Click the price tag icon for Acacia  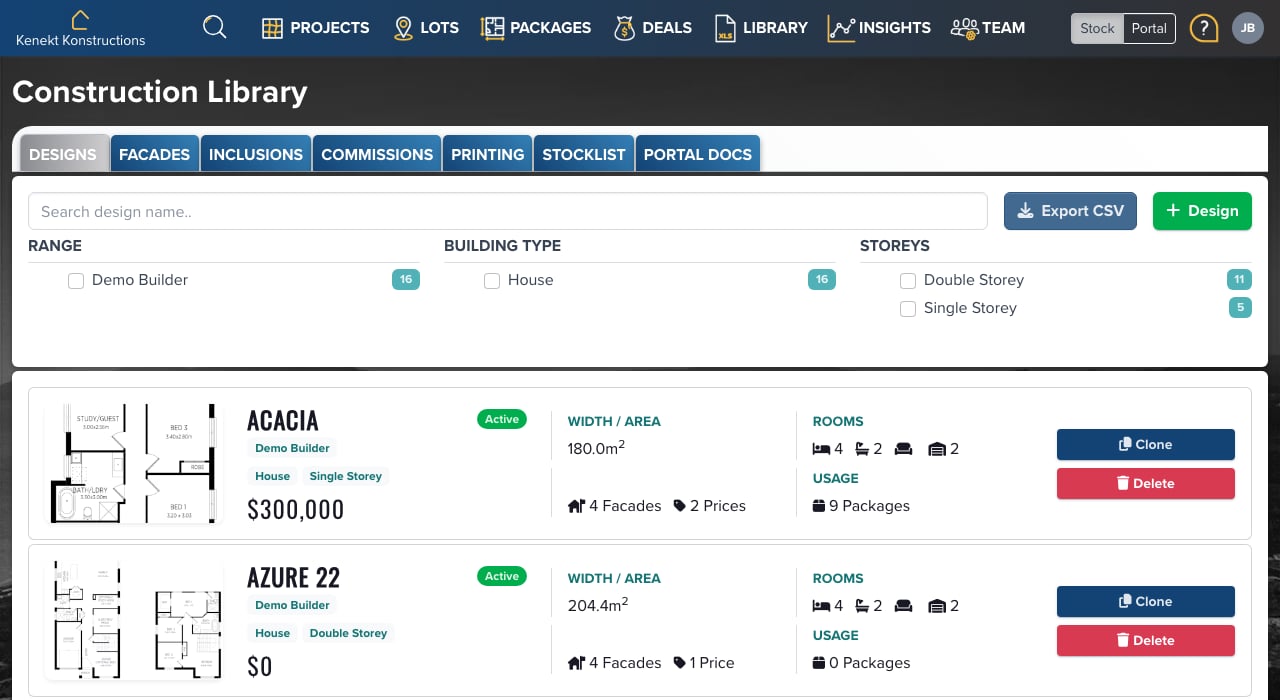tap(680, 506)
